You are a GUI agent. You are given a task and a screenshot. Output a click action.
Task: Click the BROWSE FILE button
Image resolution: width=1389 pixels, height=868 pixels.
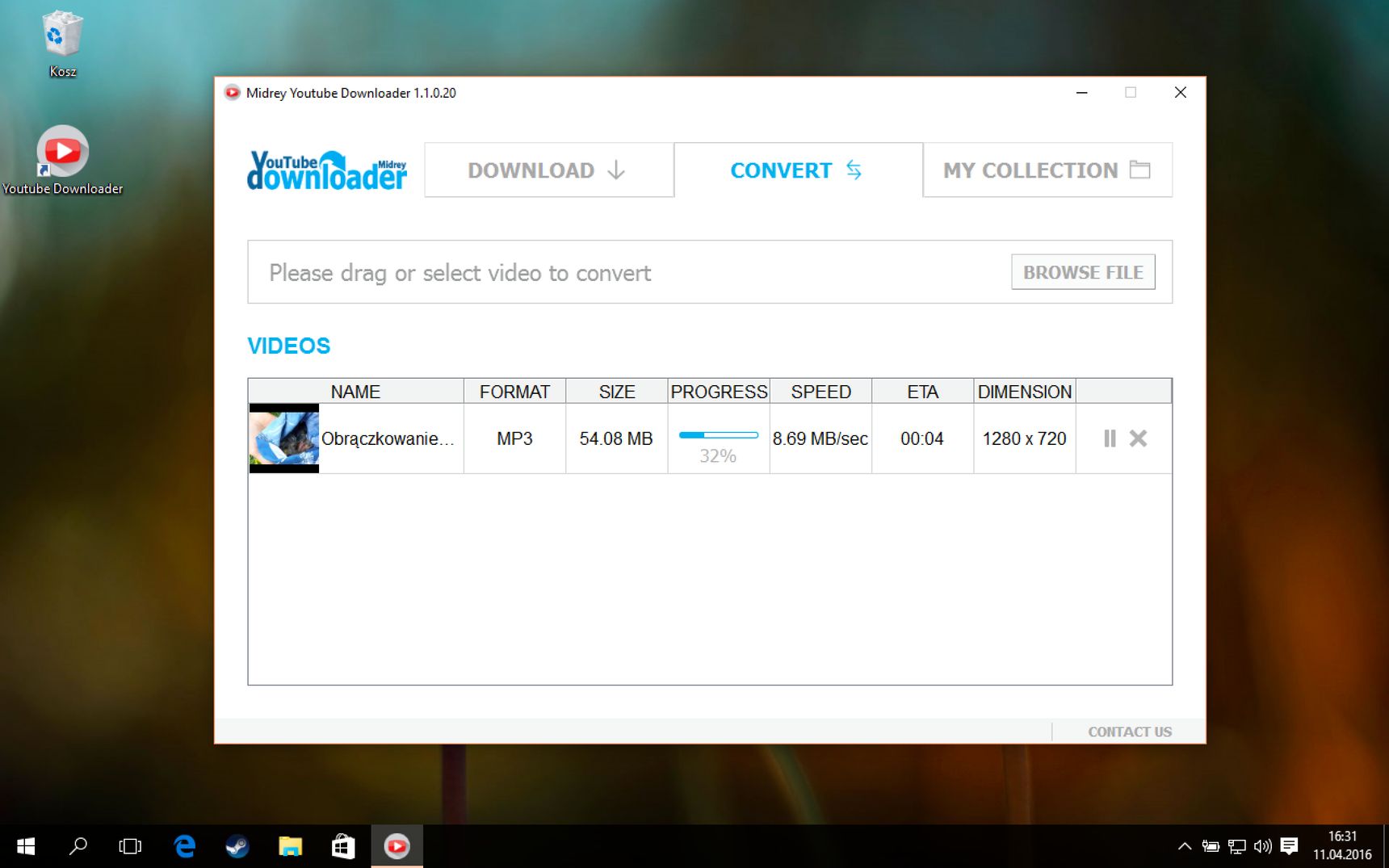pyautogui.click(x=1083, y=272)
